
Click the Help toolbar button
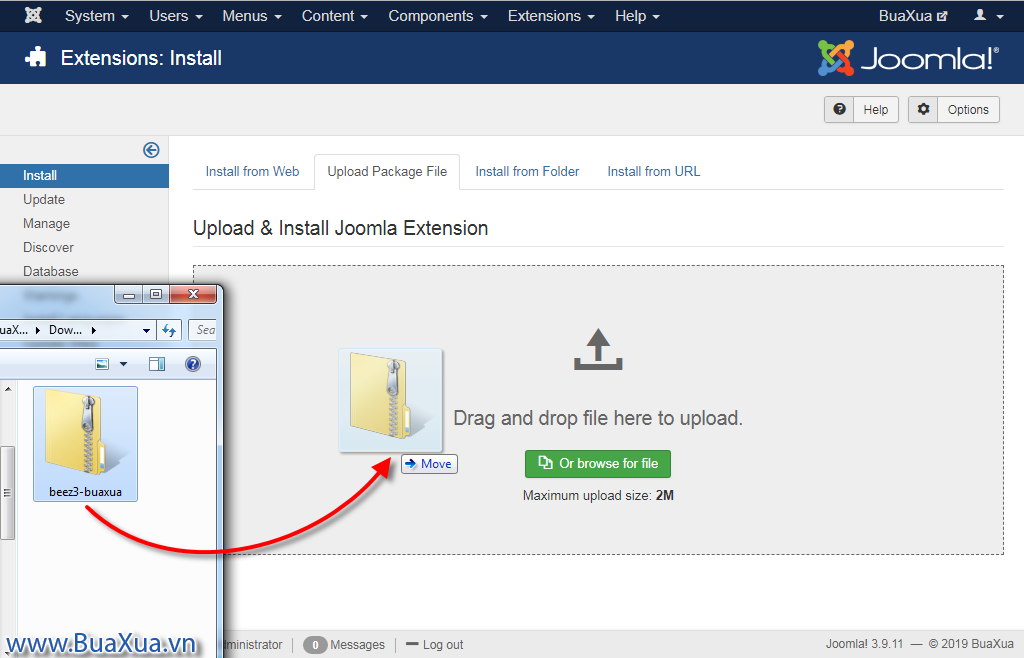[x=861, y=110]
